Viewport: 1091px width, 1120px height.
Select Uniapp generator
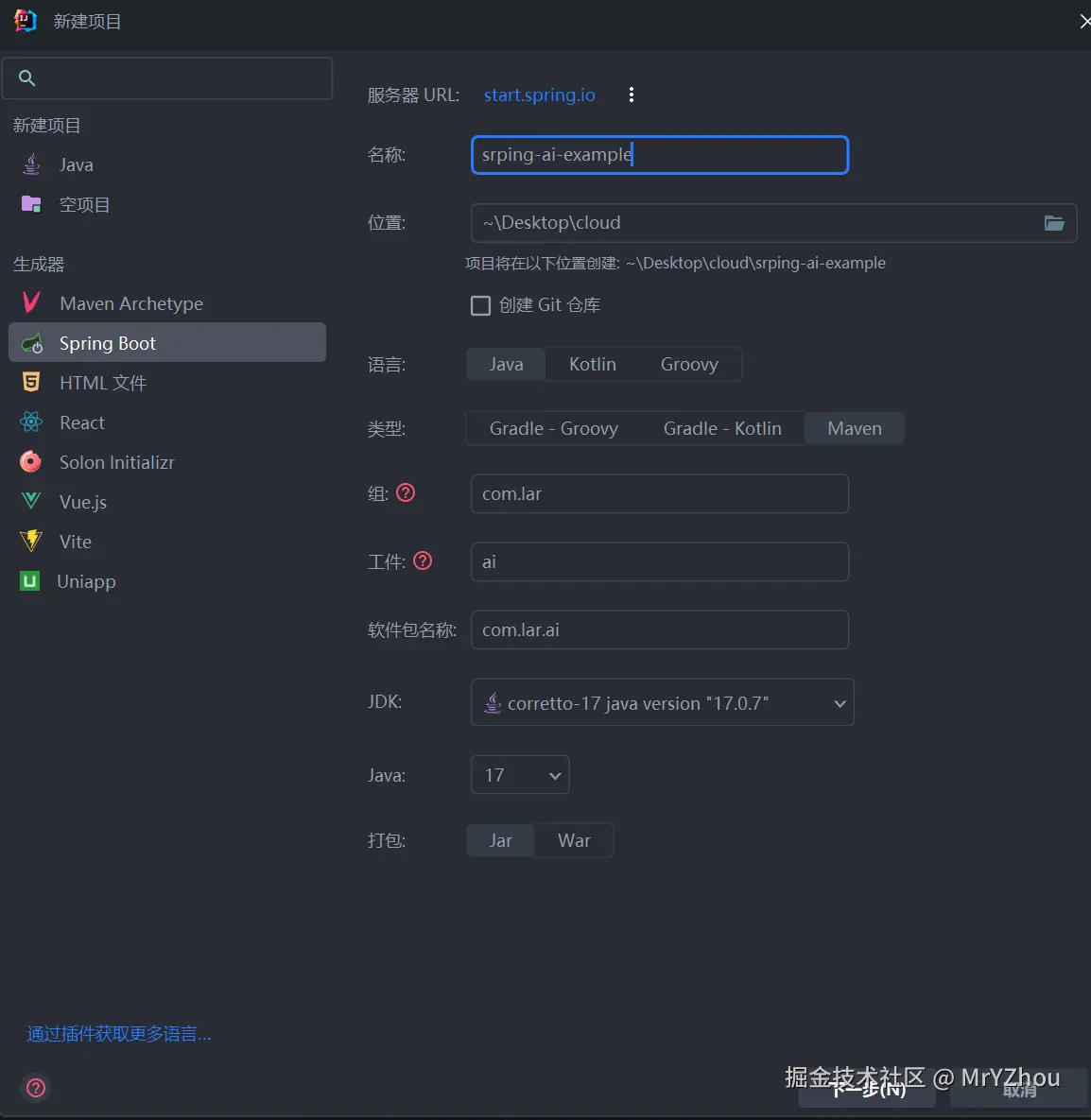point(167,581)
